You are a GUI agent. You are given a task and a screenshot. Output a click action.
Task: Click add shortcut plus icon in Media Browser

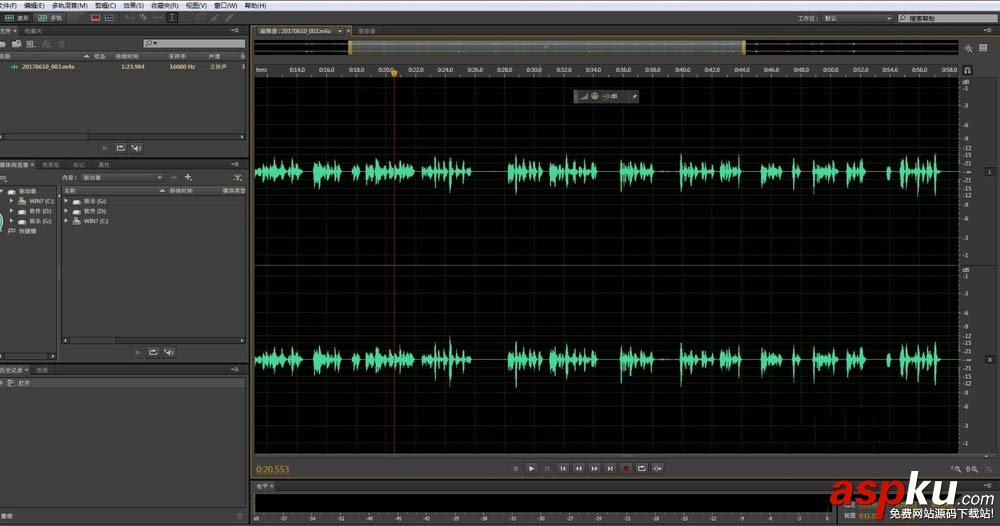pyautogui.click(x=188, y=177)
